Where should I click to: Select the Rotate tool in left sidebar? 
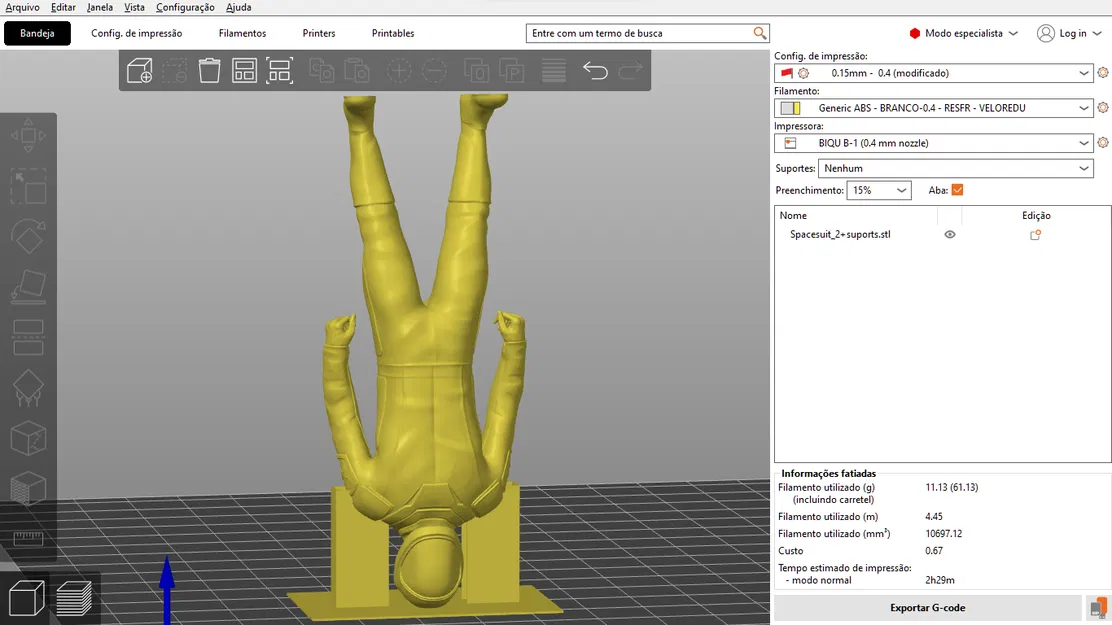[28, 236]
